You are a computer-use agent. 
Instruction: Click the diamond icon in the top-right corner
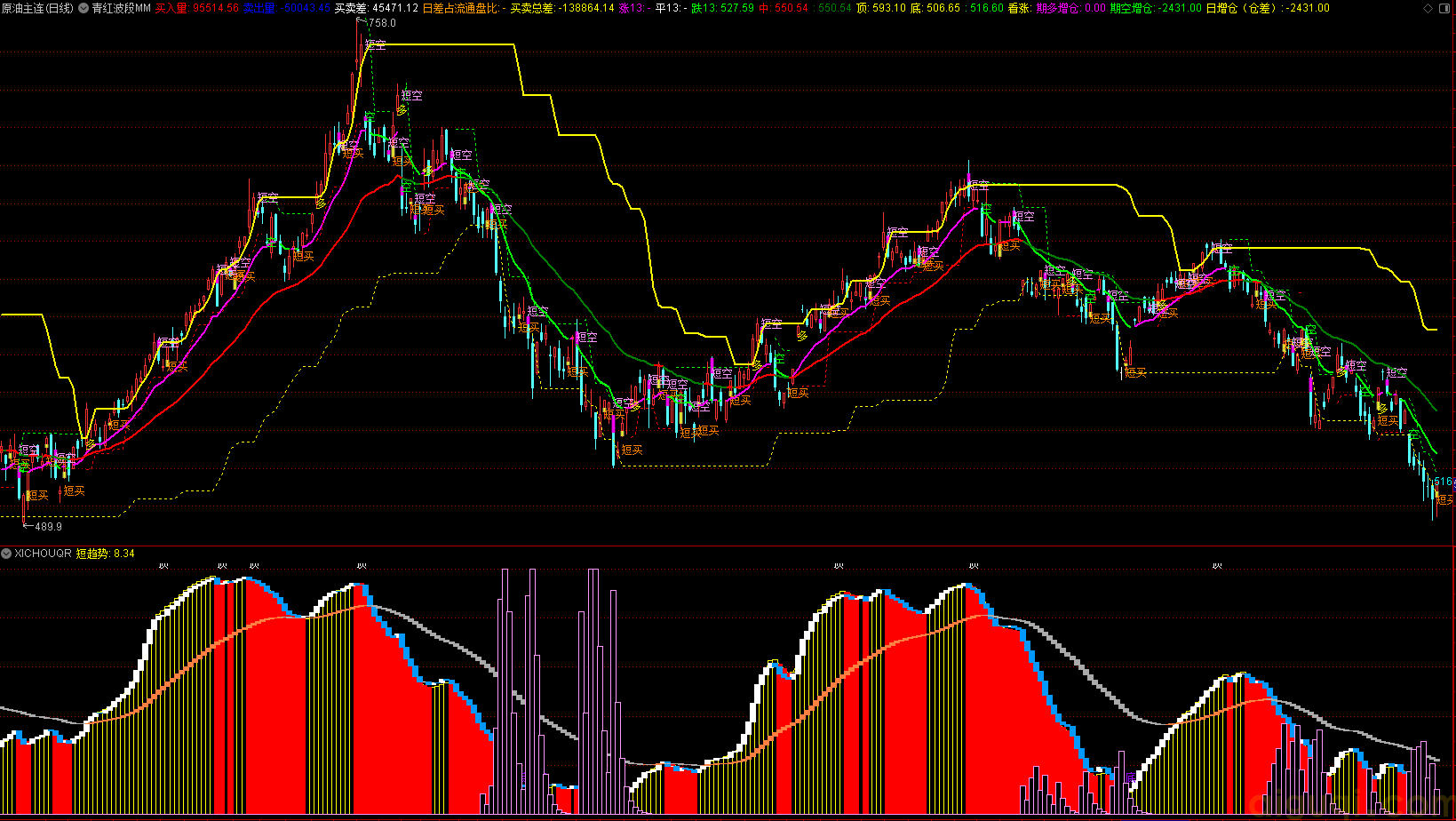click(1428, 8)
